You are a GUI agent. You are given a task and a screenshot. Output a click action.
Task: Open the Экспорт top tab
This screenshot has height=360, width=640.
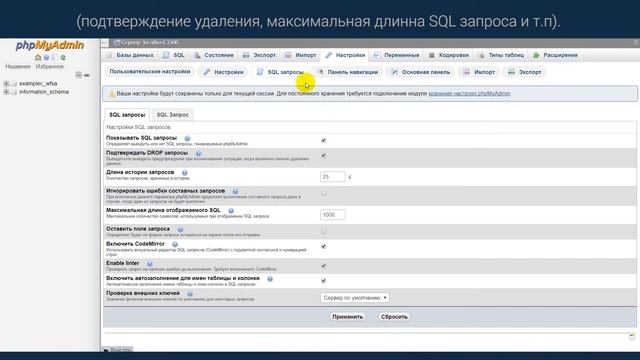pos(260,55)
